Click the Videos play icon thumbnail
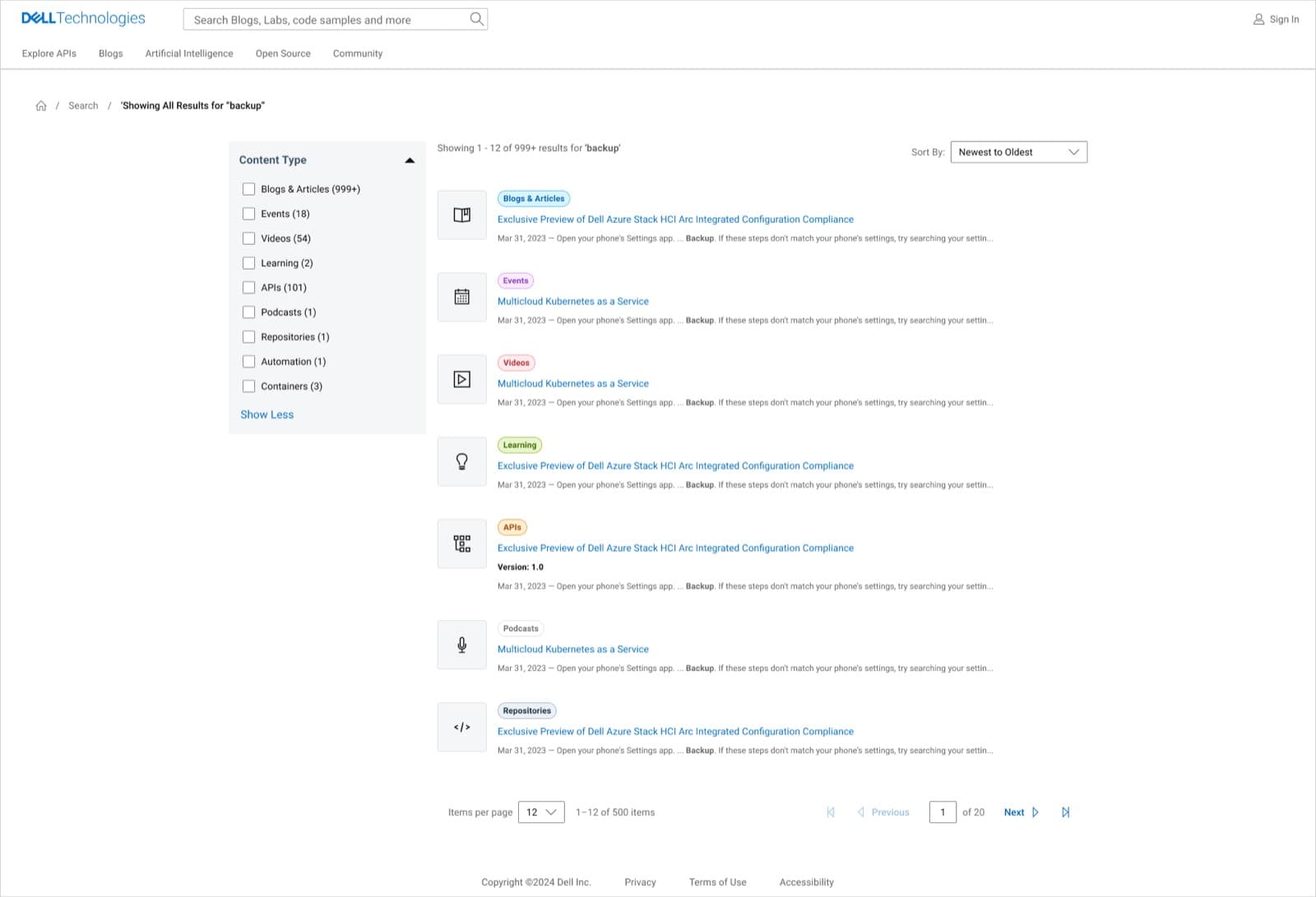 (462, 379)
